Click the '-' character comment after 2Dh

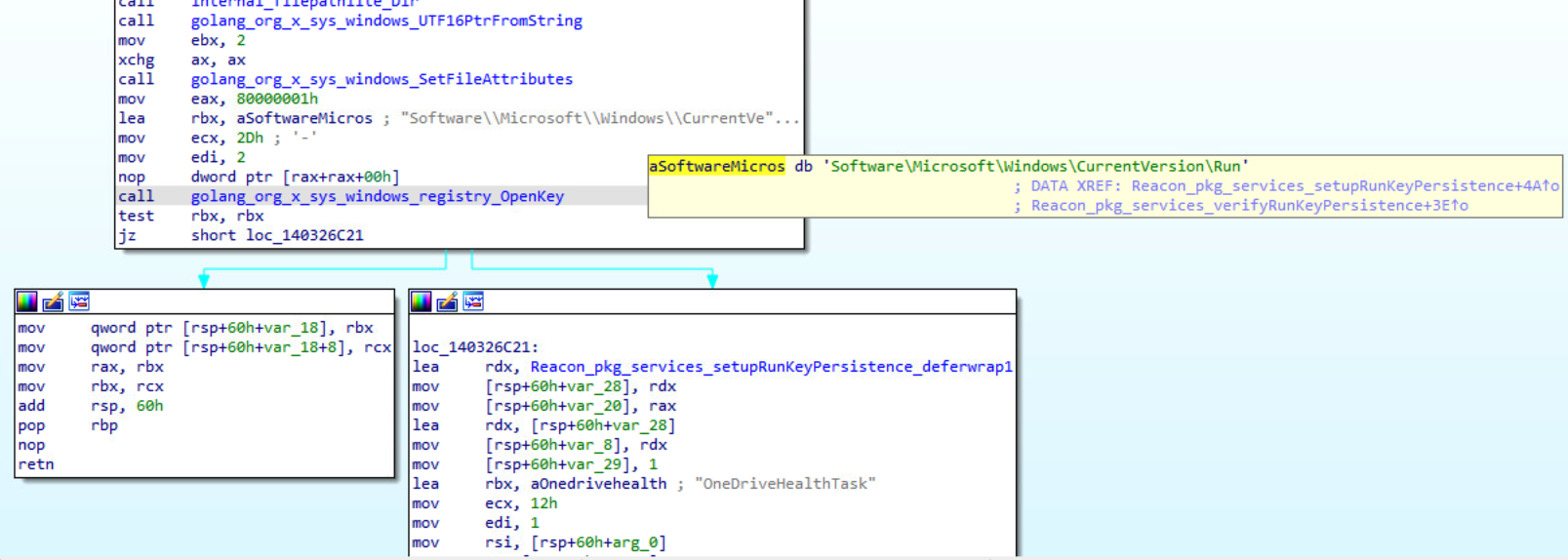(x=304, y=138)
